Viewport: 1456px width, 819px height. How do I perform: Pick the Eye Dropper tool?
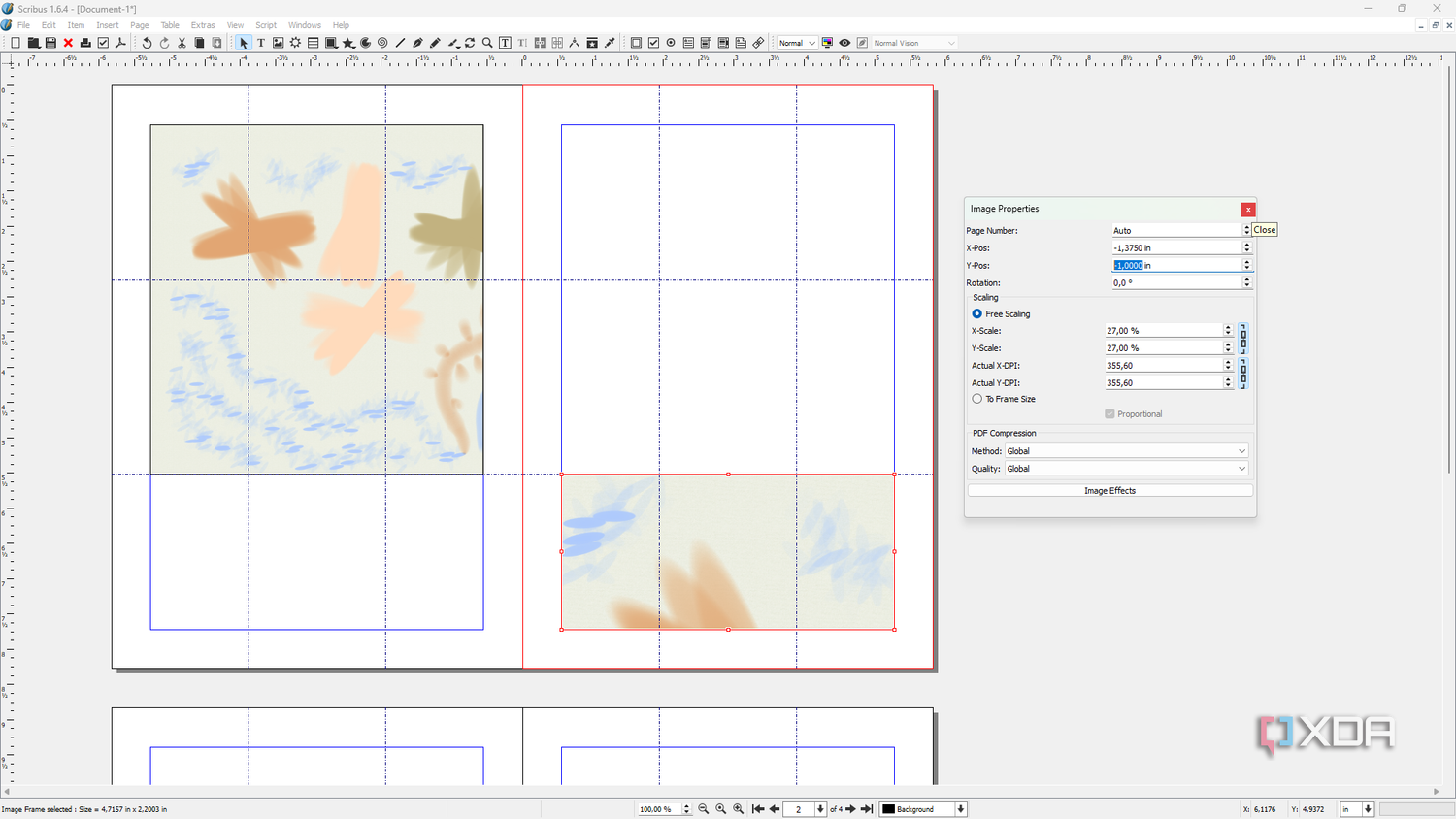[x=611, y=43]
